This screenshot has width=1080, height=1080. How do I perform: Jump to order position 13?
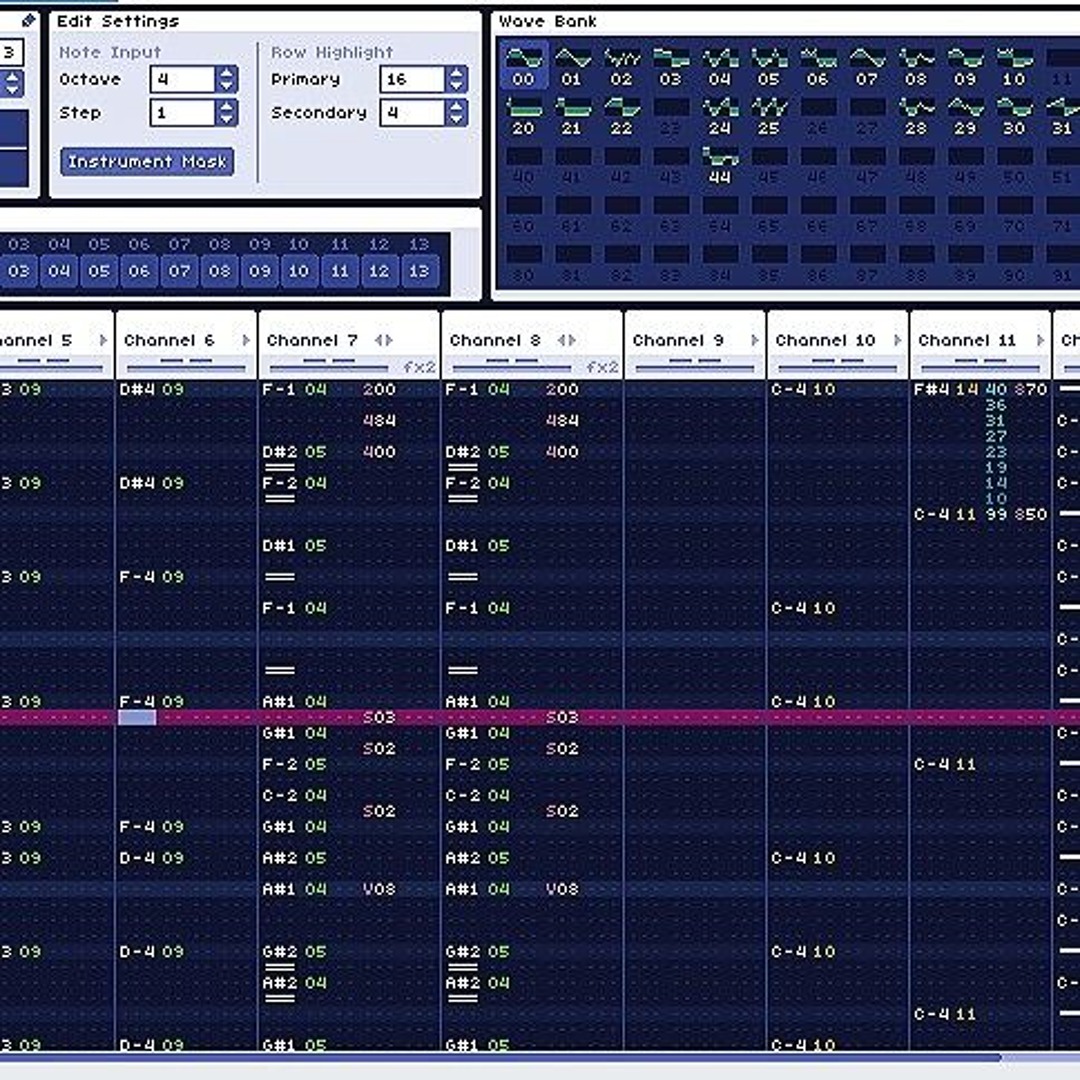(419, 270)
